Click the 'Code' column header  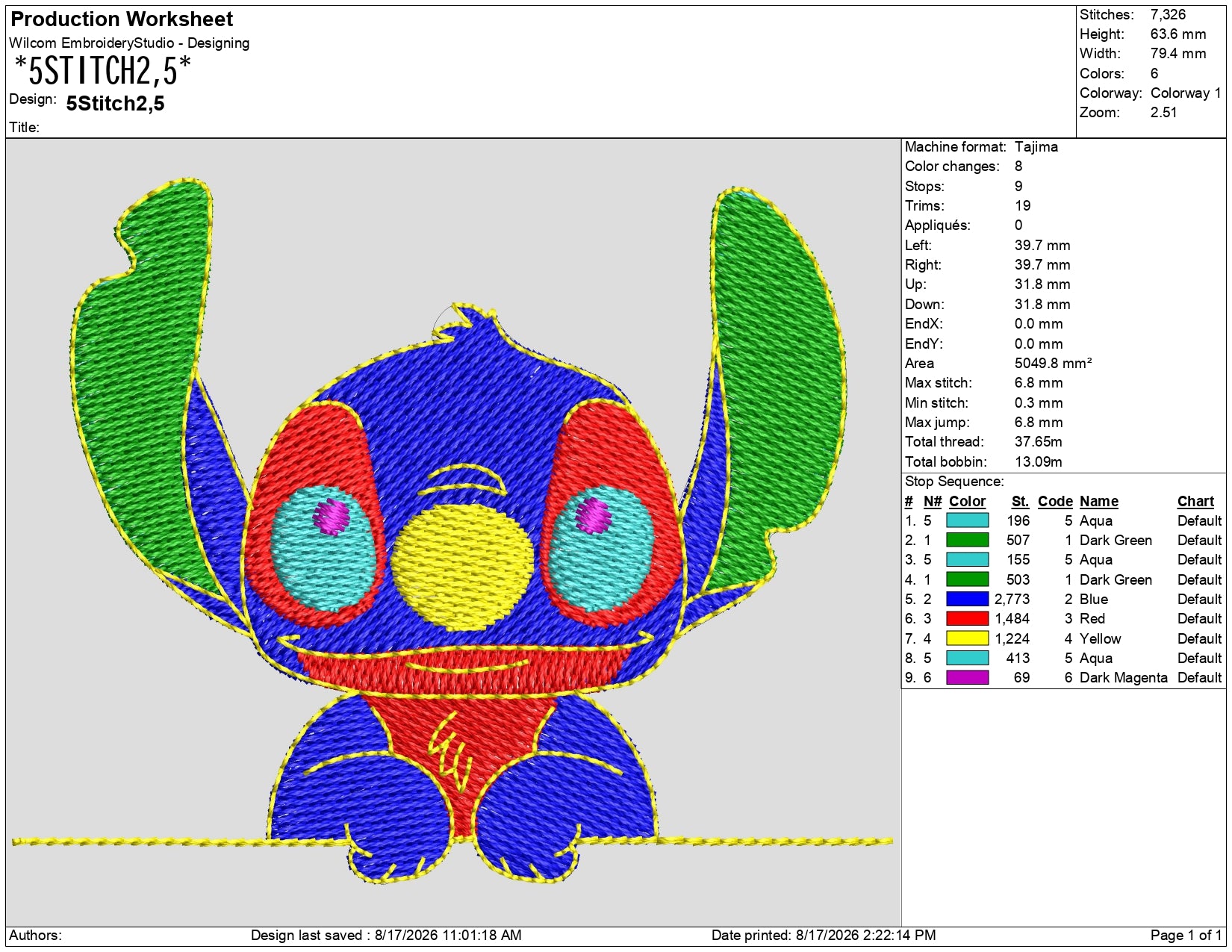pyautogui.click(x=1055, y=501)
